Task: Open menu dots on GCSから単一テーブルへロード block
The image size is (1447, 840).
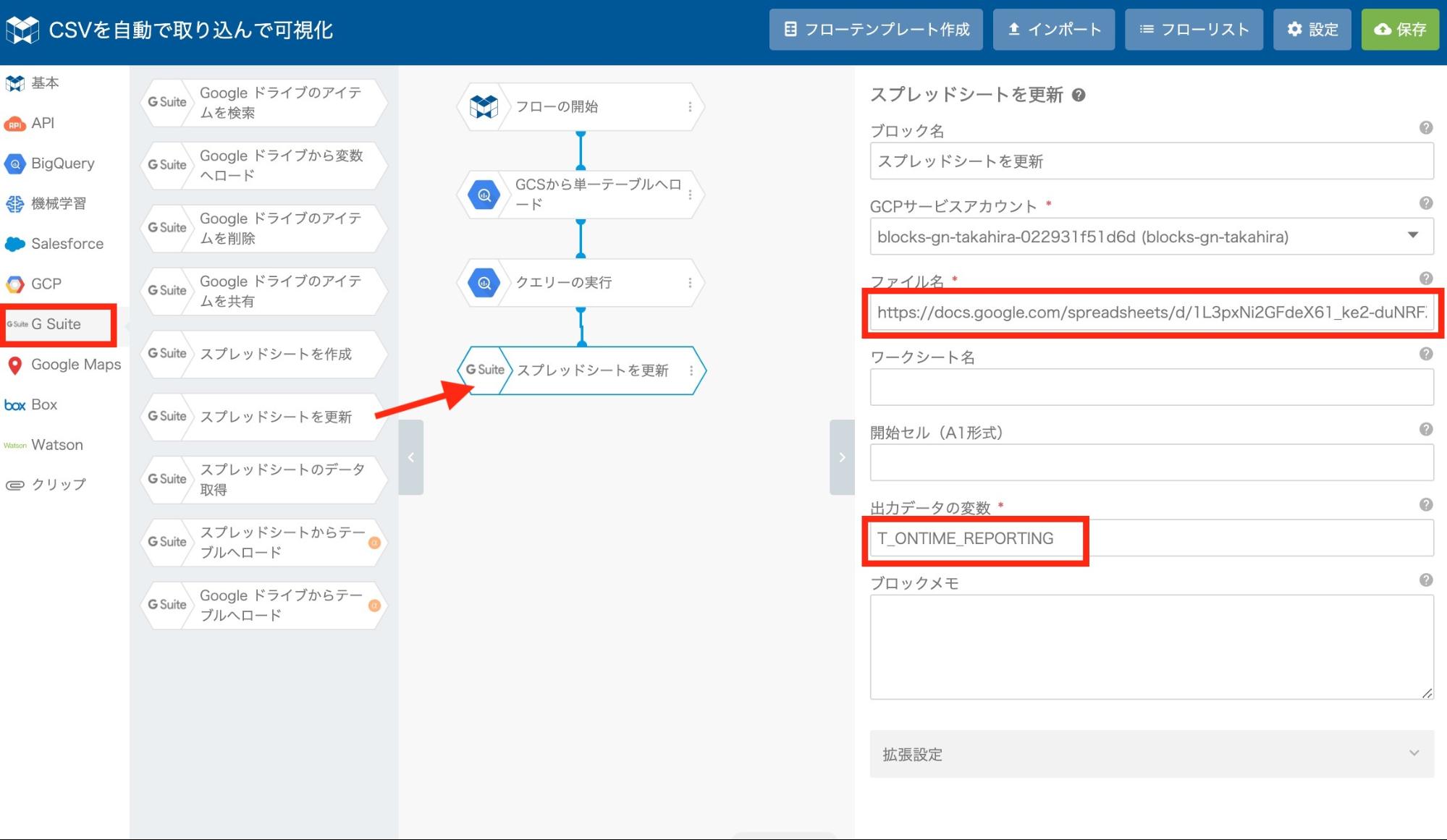Action: (690, 195)
